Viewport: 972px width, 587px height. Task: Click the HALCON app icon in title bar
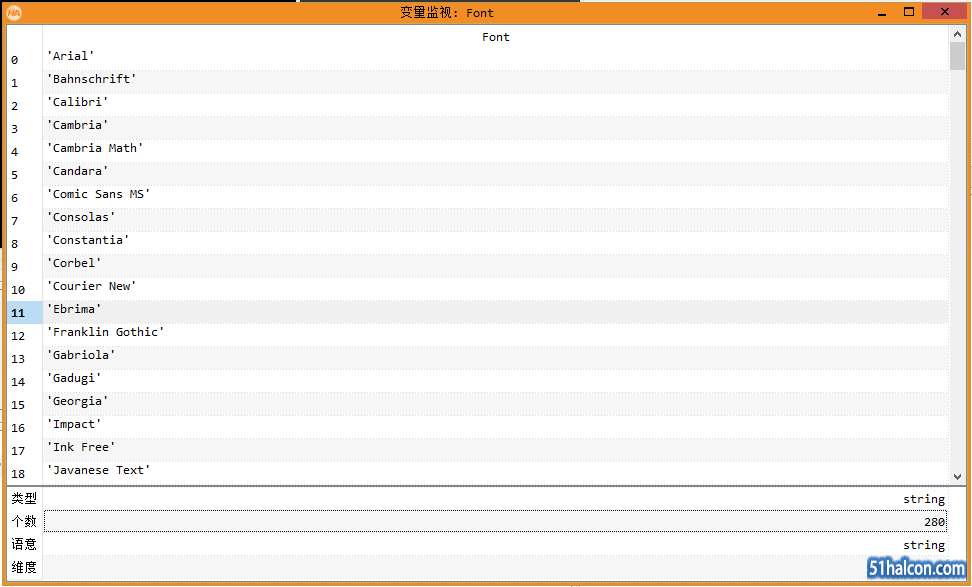(14, 12)
